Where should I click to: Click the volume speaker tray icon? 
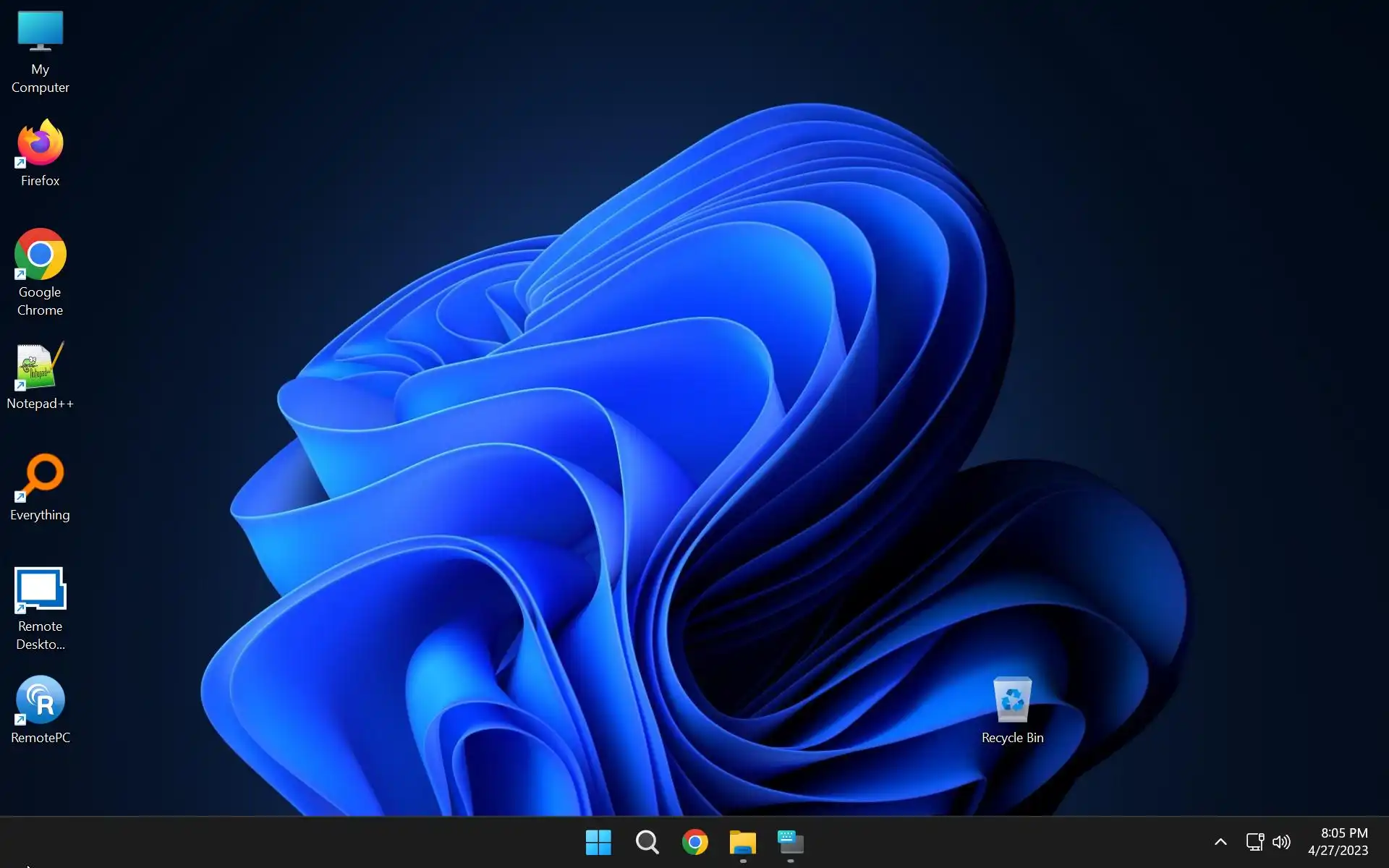(x=1281, y=842)
